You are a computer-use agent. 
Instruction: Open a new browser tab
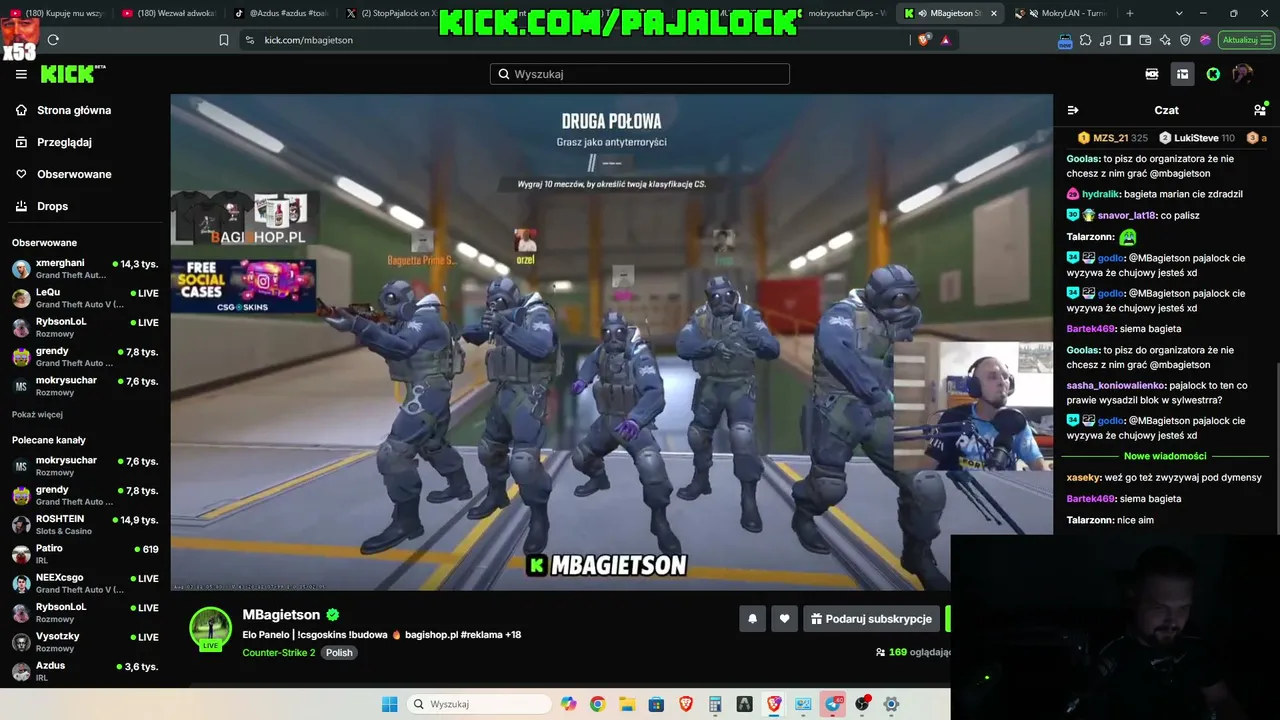point(1130,13)
